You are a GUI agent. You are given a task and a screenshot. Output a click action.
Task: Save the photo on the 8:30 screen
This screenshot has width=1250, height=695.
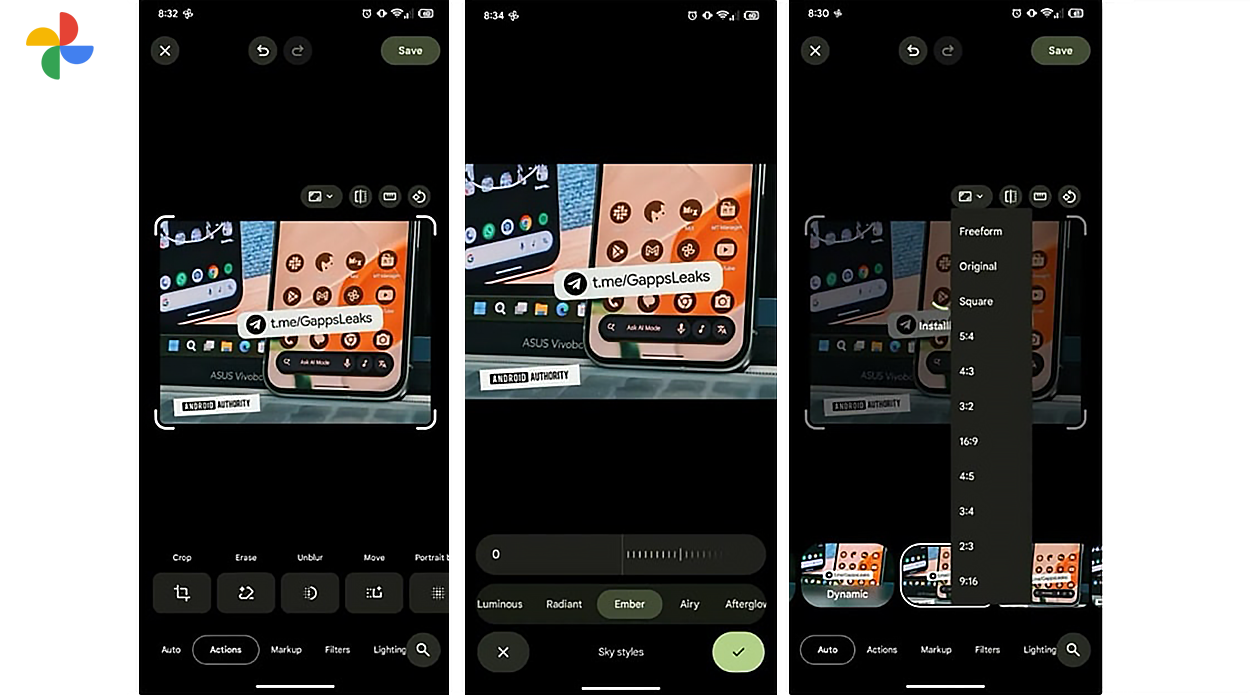click(x=1060, y=51)
